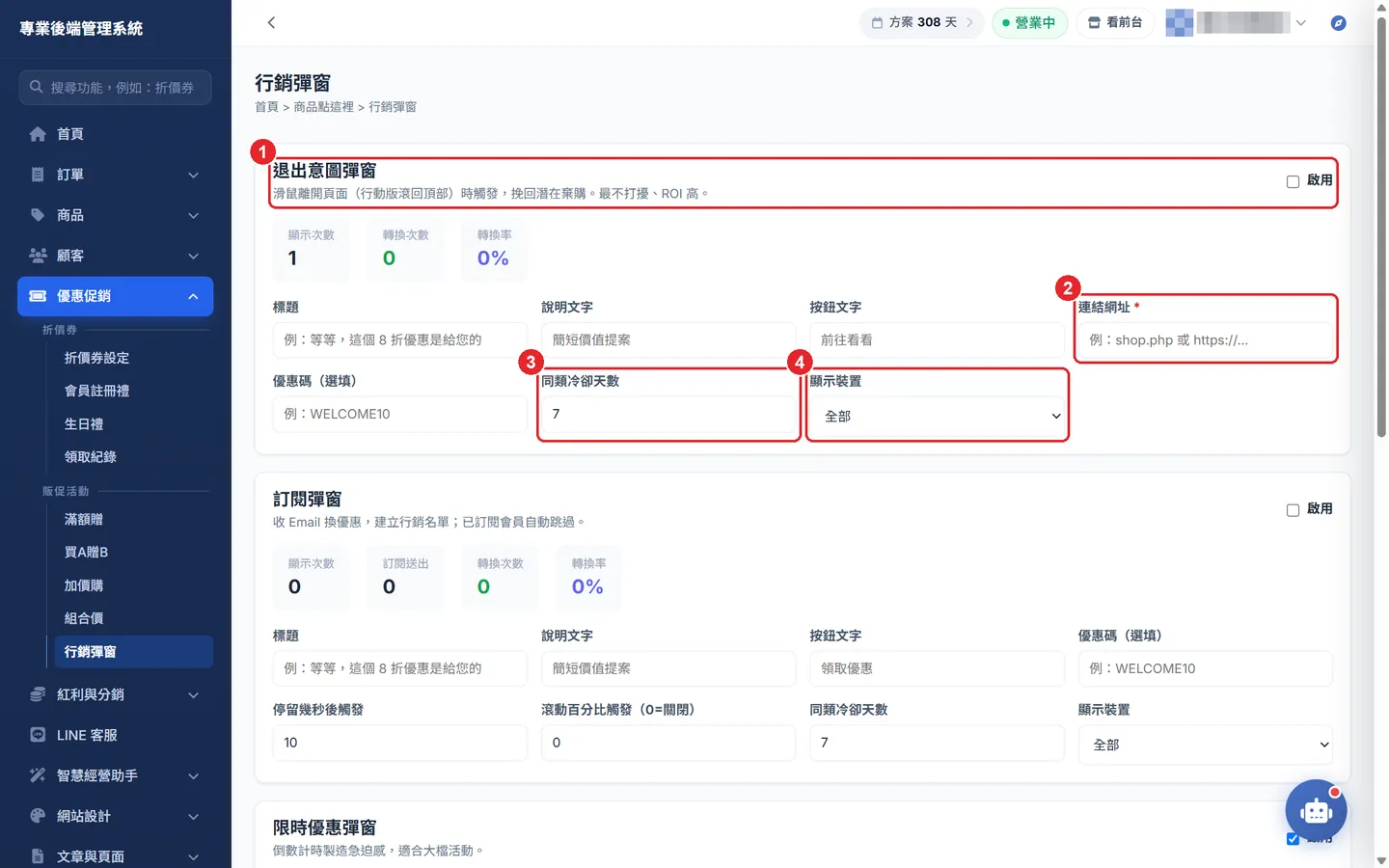Viewport: 1389px width, 868px height.
Task: Click the home icon in sidebar
Action: click(x=38, y=134)
